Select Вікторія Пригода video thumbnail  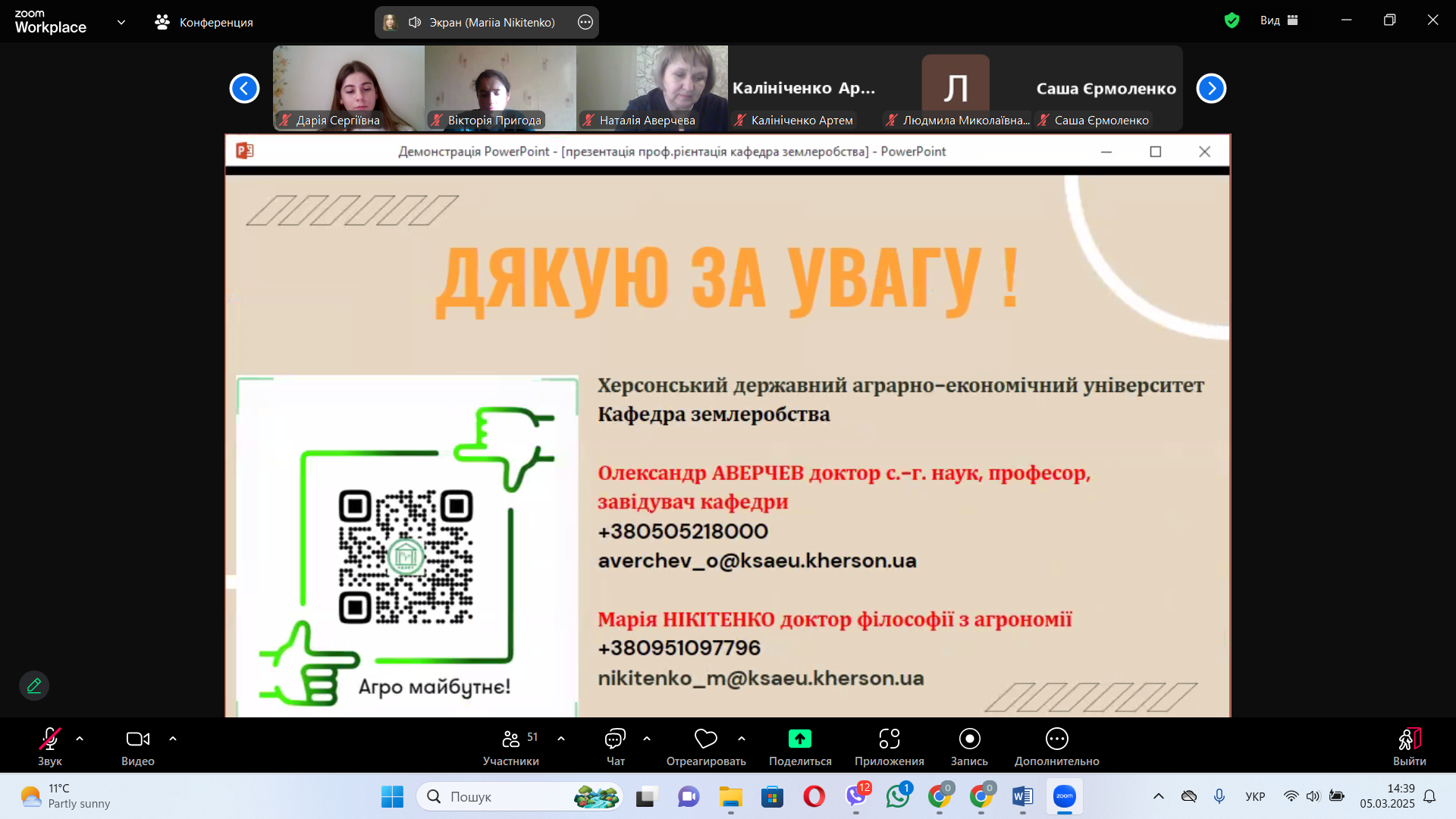coord(500,88)
